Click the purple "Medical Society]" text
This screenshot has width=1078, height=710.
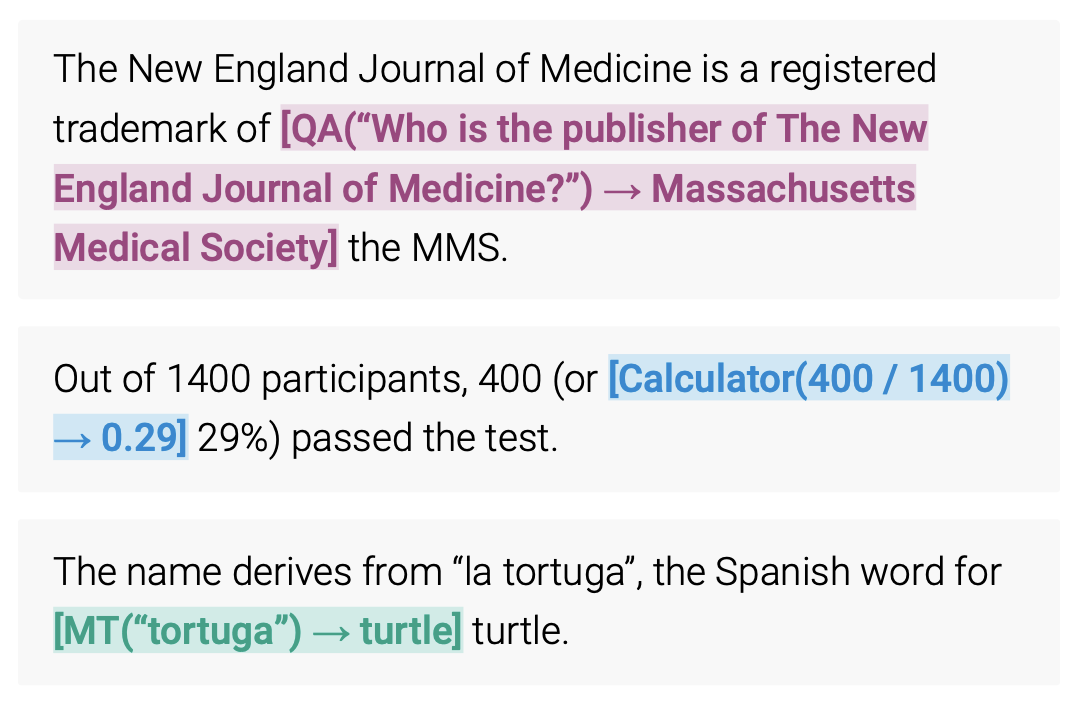pos(195,248)
